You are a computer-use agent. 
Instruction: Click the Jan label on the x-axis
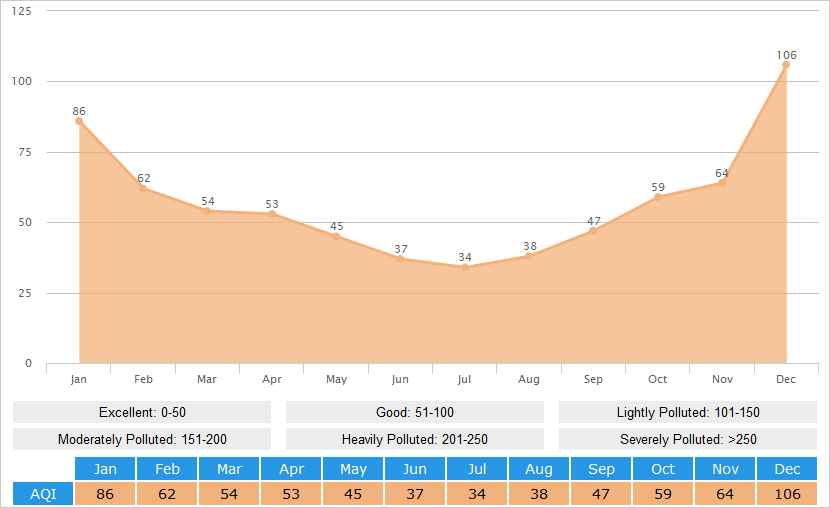tap(78, 379)
